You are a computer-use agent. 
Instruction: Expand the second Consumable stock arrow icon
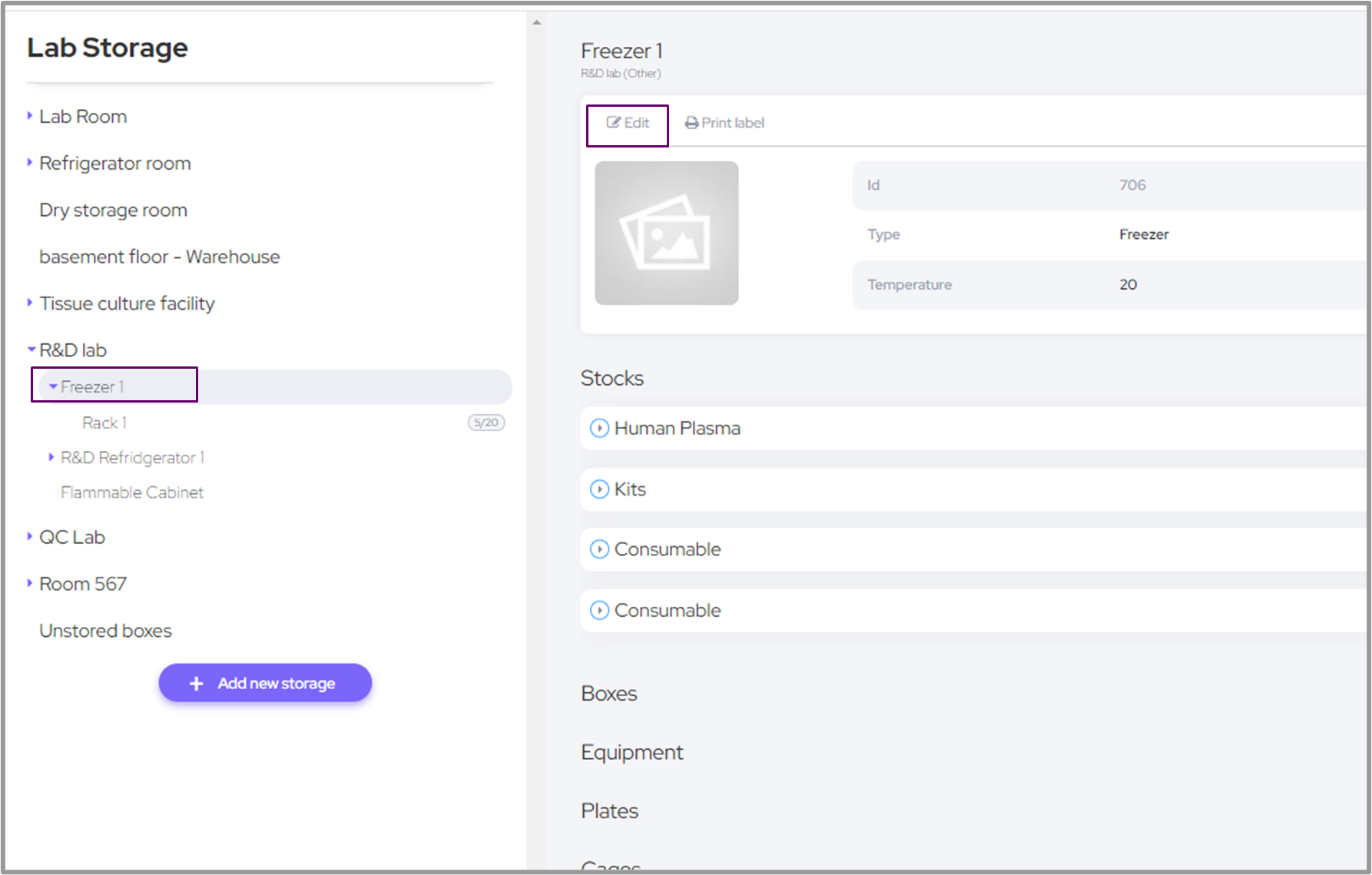[599, 610]
